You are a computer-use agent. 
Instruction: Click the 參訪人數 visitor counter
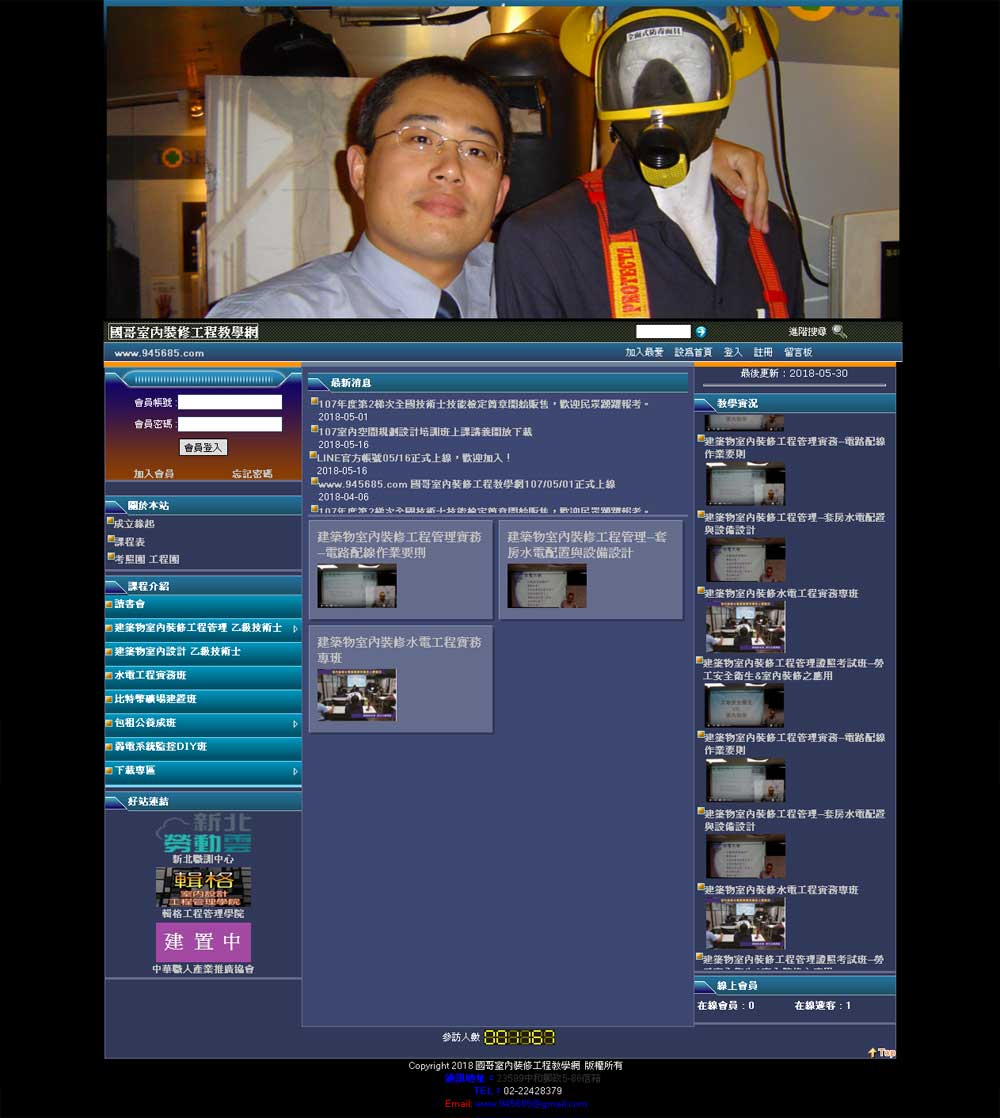(x=519, y=1037)
